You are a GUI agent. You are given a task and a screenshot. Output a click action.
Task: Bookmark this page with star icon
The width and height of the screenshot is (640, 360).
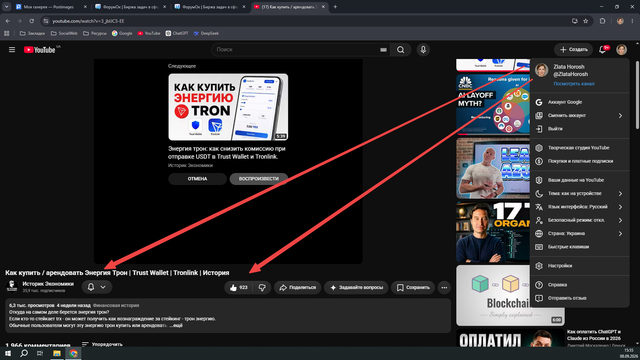tap(586, 21)
